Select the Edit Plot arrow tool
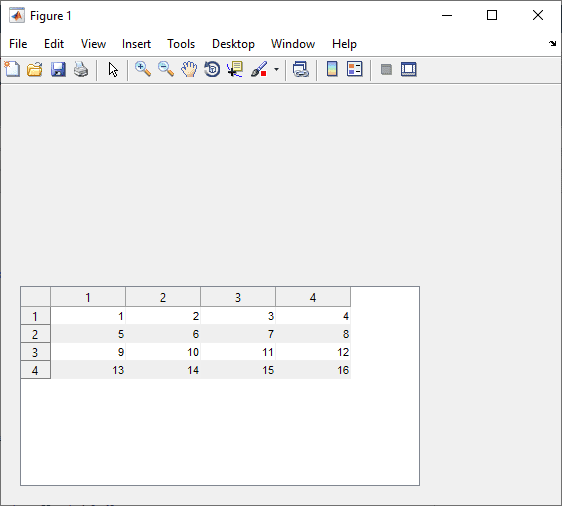The width and height of the screenshot is (562, 506). coord(113,69)
